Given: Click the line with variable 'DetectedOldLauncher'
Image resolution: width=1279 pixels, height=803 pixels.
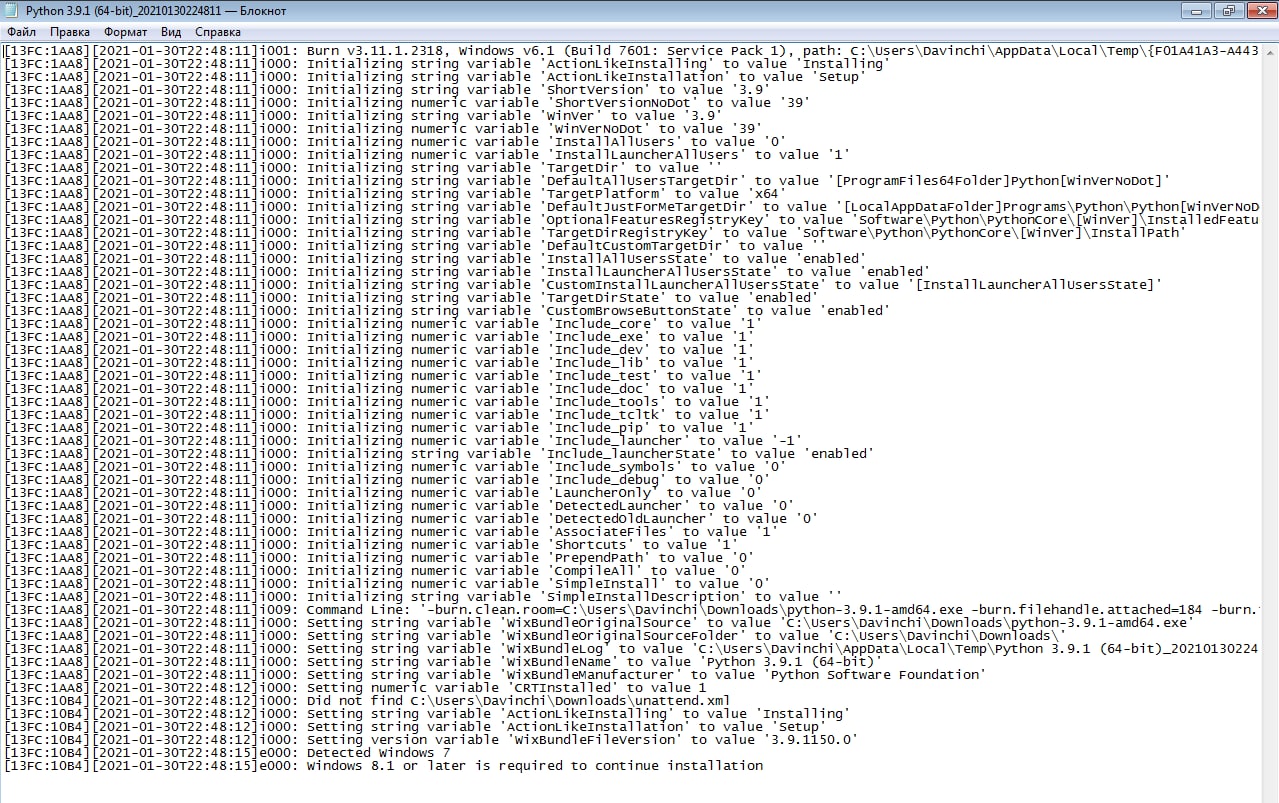Looking at the screenshot, I should click(x=411, y=518).
